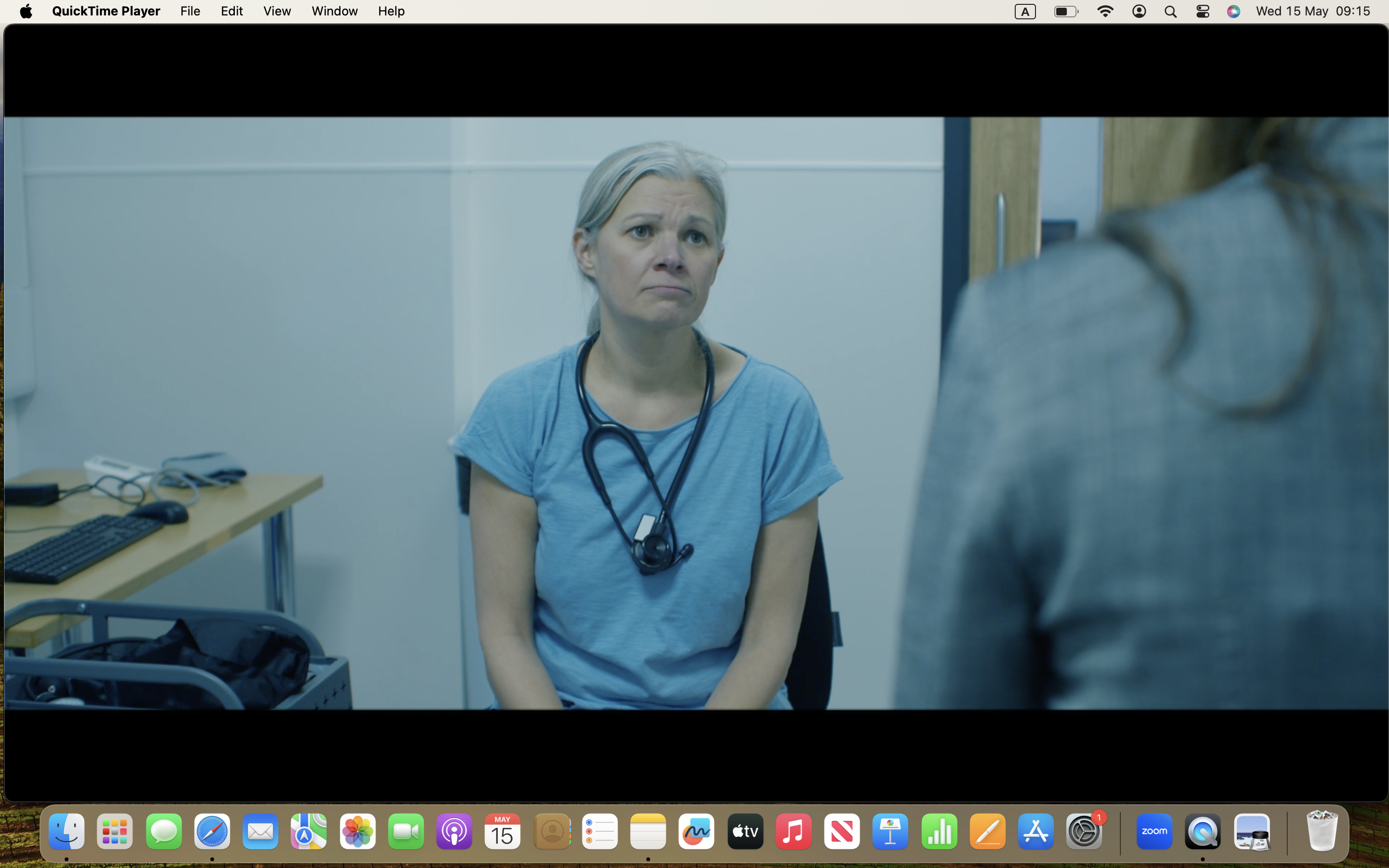This screenshot has width=1389, height=868.
Task: Open Spotlight search
Action: (x=1171, y=12)
